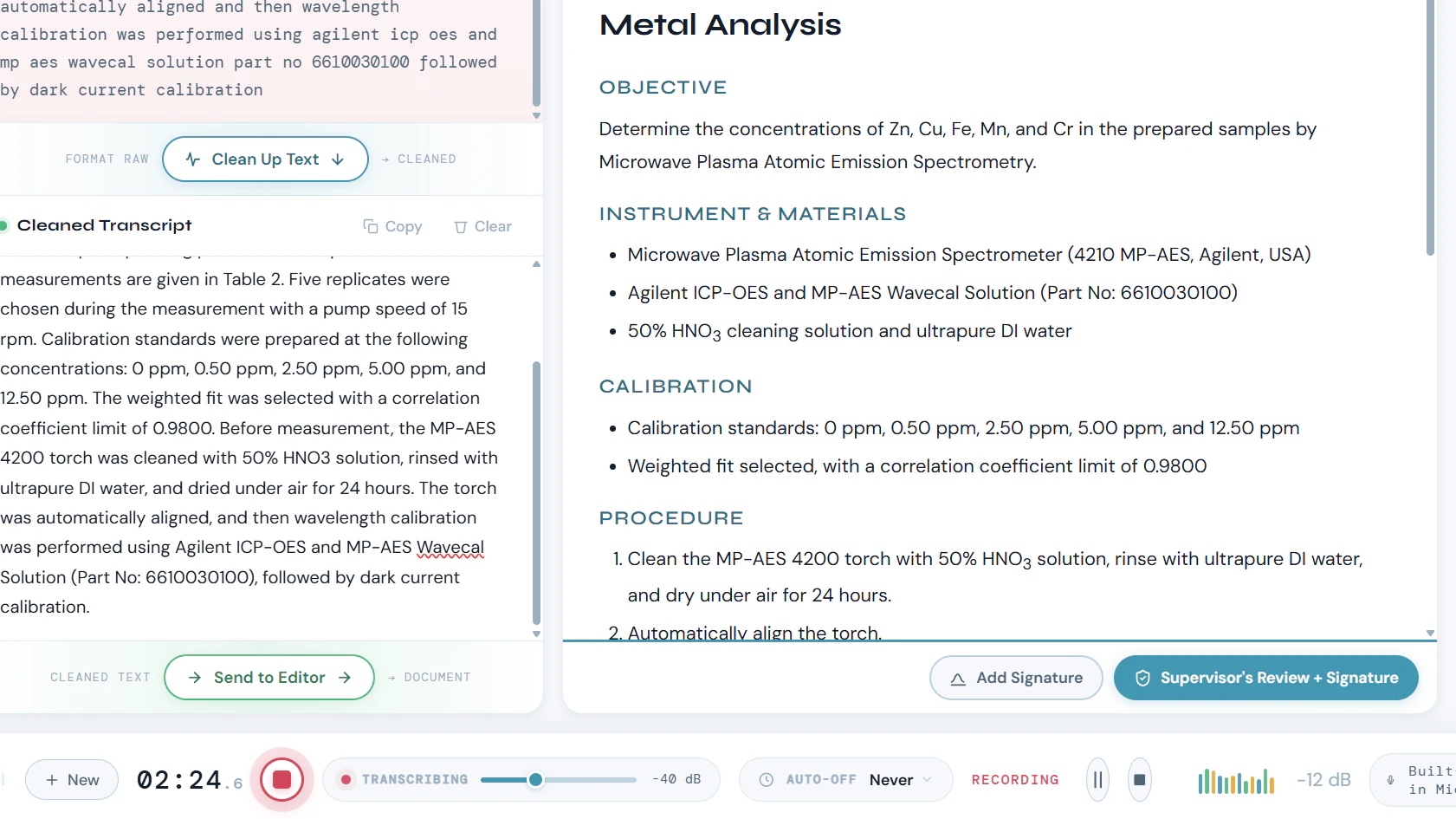This screenshot has height=819, width=1456.
Task: Open Supervisor's Review + Signature
Action: click(1265, 678)
